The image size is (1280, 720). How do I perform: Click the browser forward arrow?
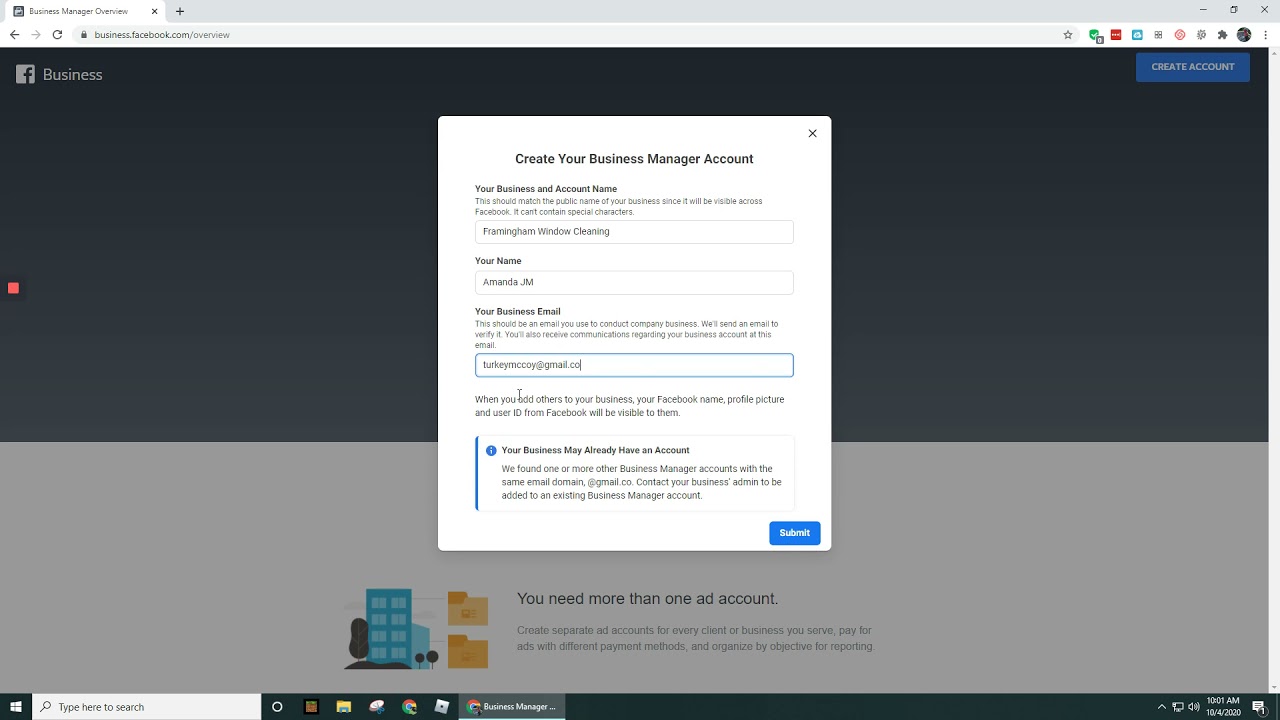click(x=36, y=34)
